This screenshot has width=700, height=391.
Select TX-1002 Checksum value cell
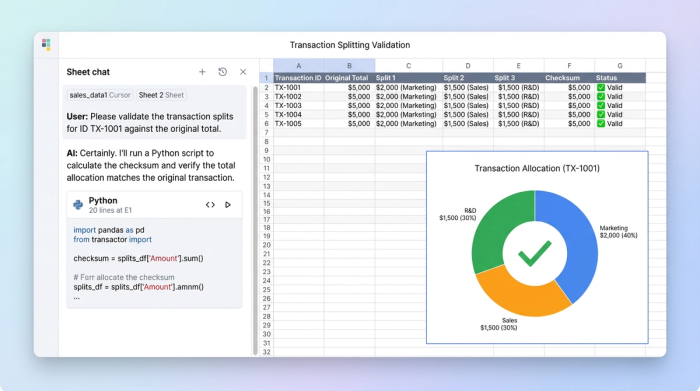click(x=569, y=97)
